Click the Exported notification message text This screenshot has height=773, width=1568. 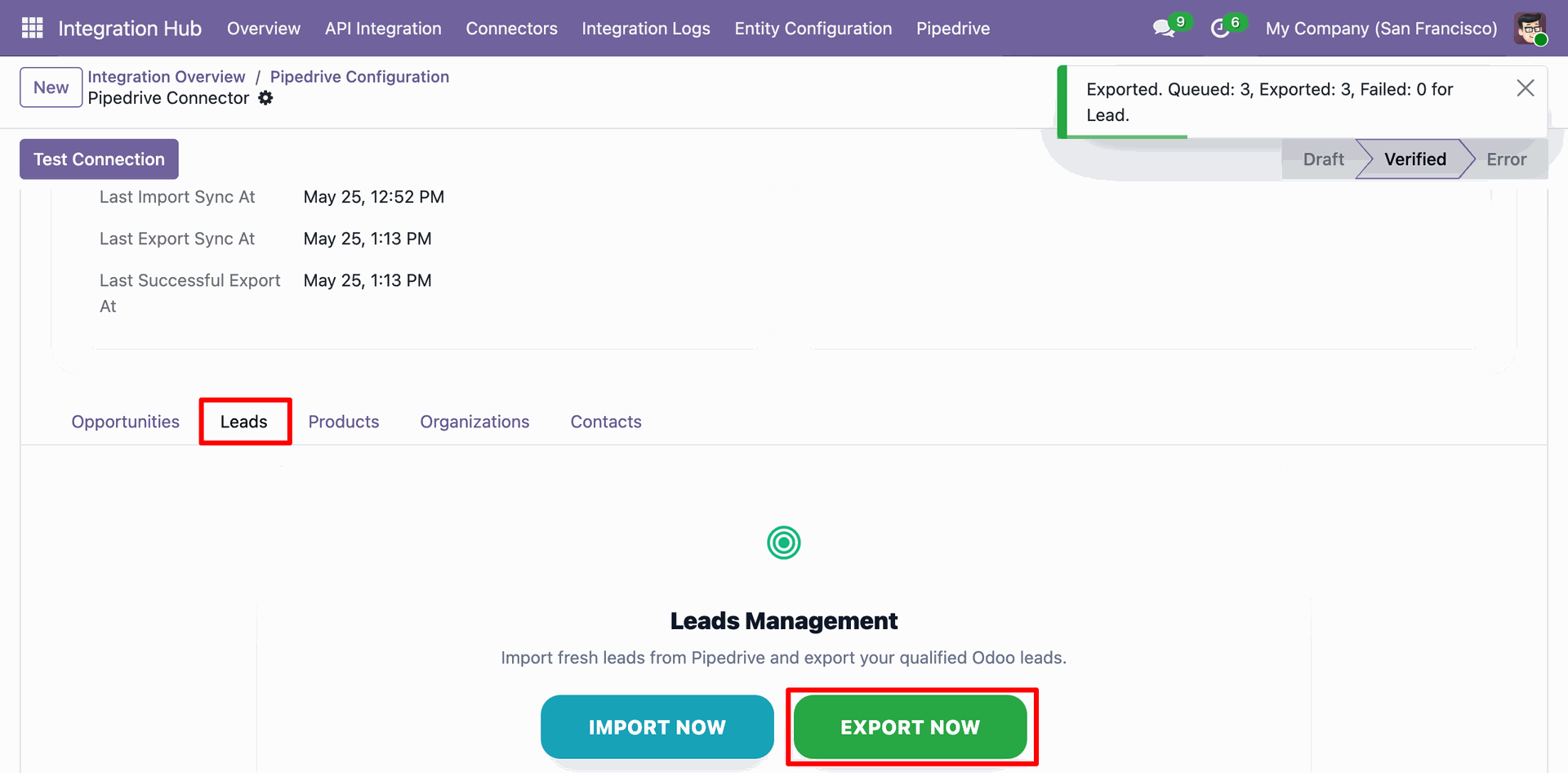1269,102
